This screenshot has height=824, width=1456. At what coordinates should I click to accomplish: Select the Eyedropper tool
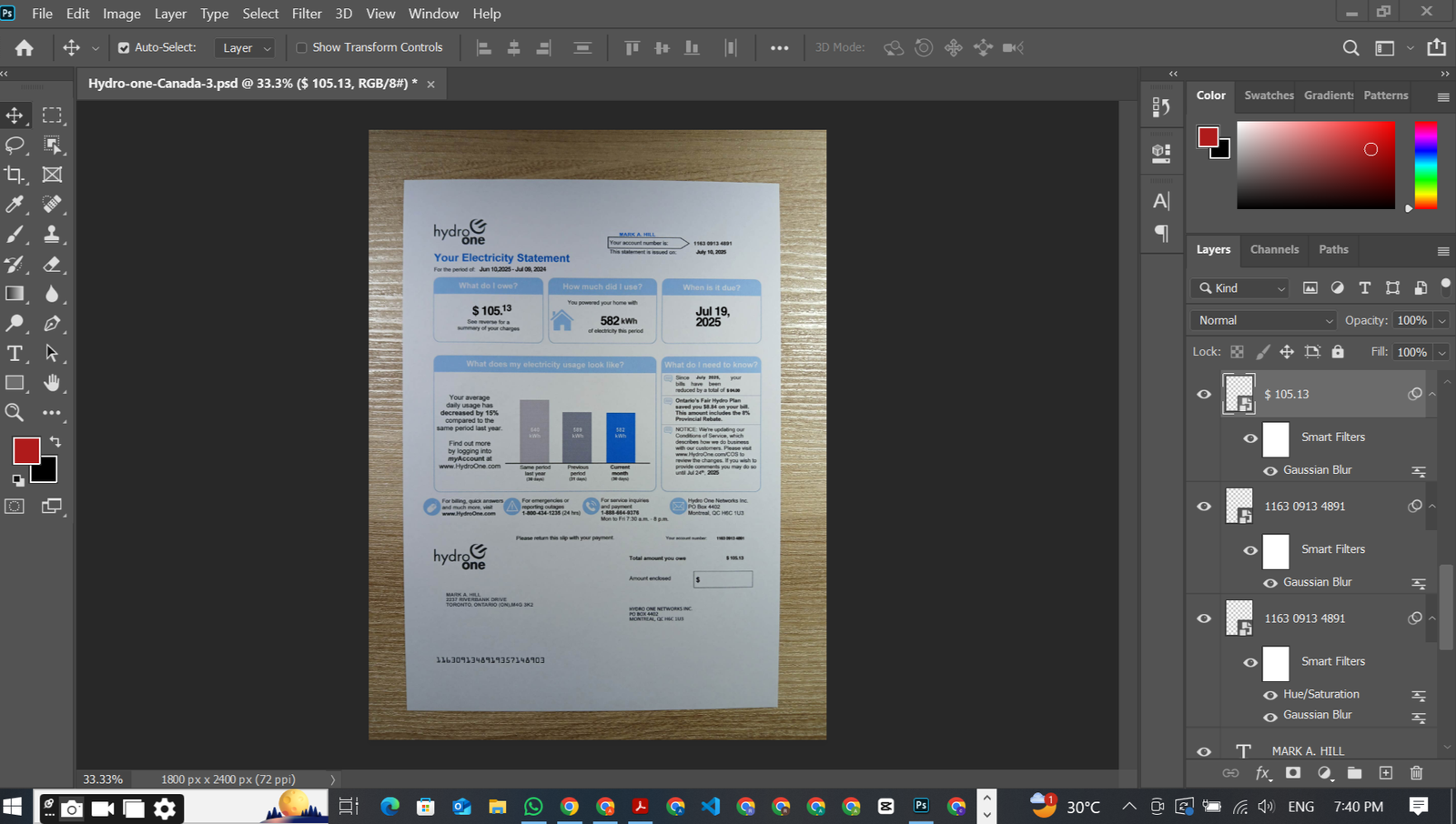(x=15, y=205)
